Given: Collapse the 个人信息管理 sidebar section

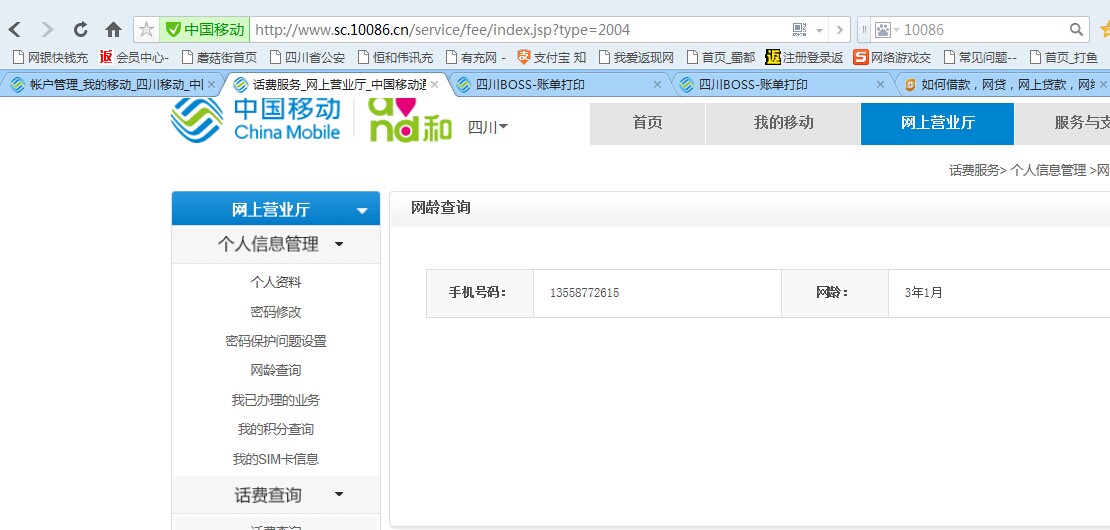Looking at the screenshot, I should (275, 245).
